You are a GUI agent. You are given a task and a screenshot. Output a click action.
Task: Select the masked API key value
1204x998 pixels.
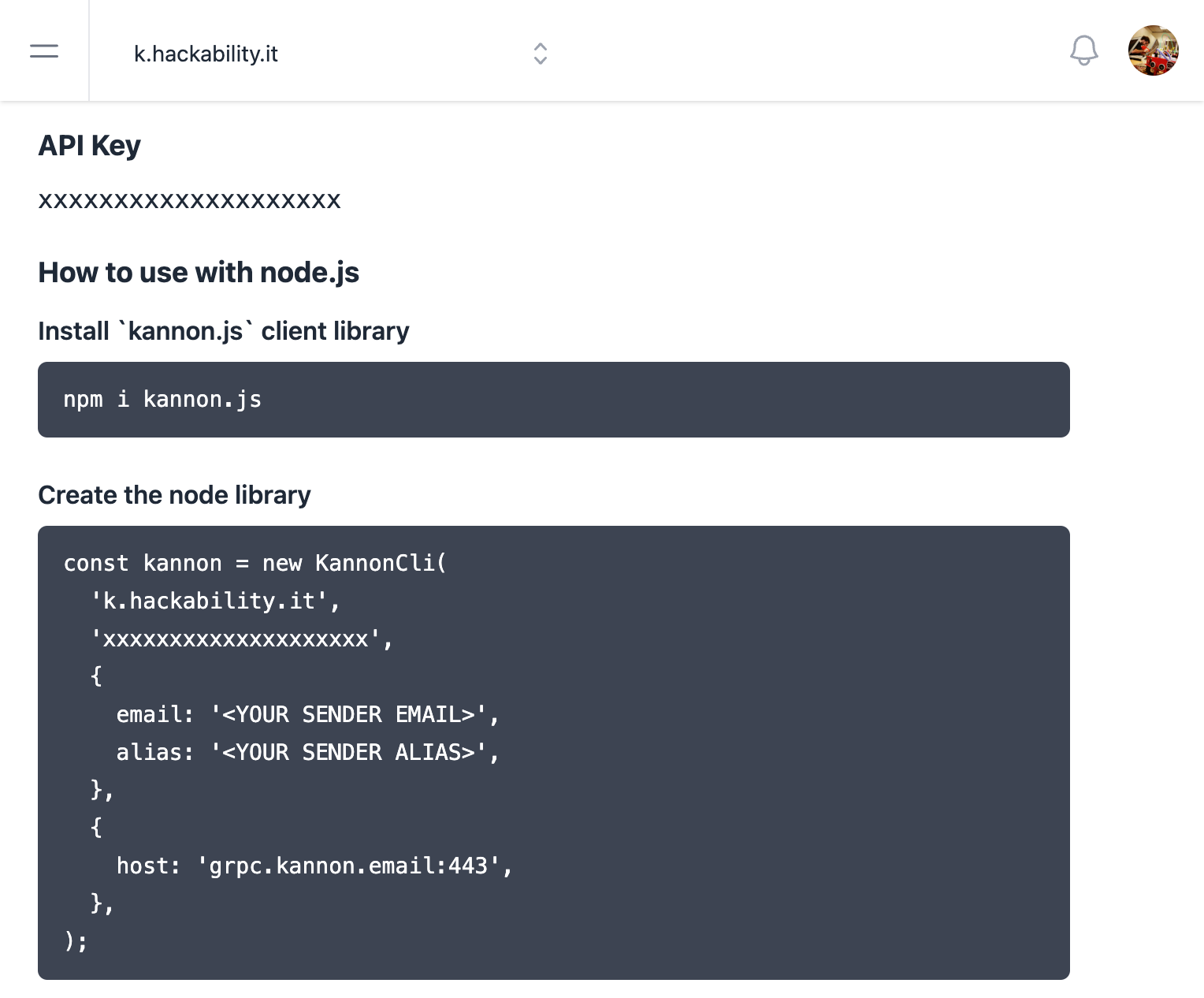[x=190, y=201]
